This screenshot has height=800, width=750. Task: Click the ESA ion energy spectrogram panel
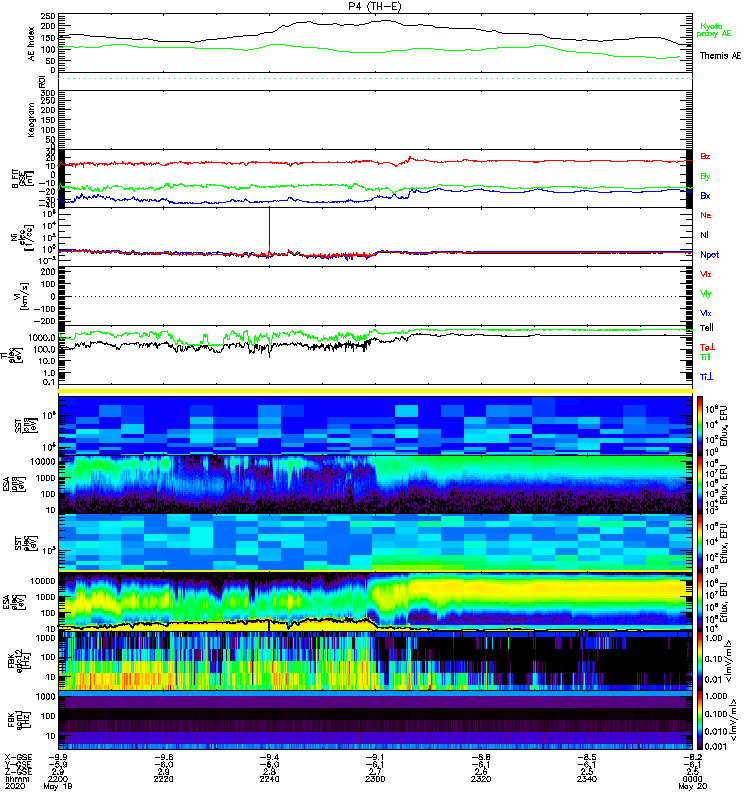coord(375,484)
